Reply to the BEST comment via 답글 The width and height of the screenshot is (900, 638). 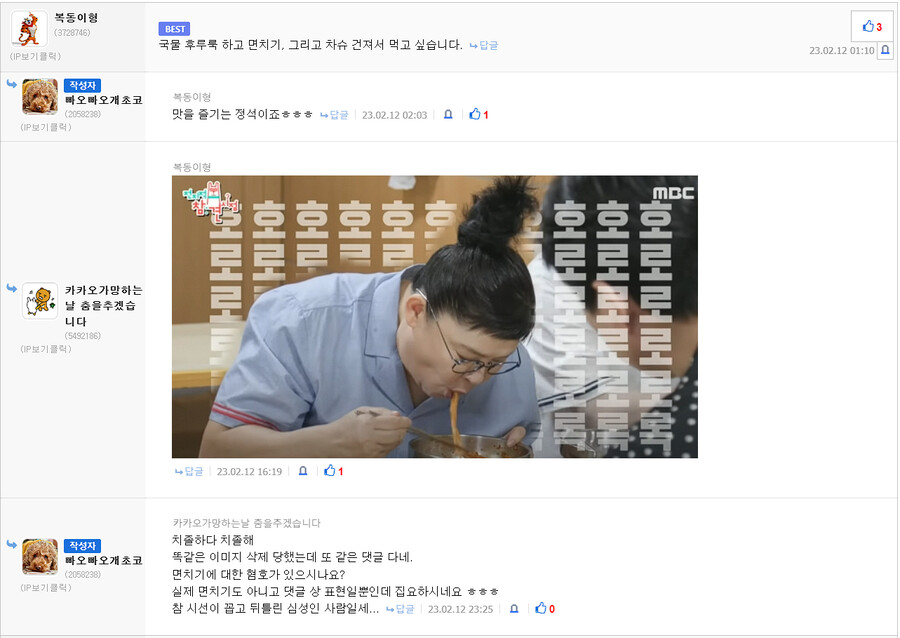(x=484, y=45)
